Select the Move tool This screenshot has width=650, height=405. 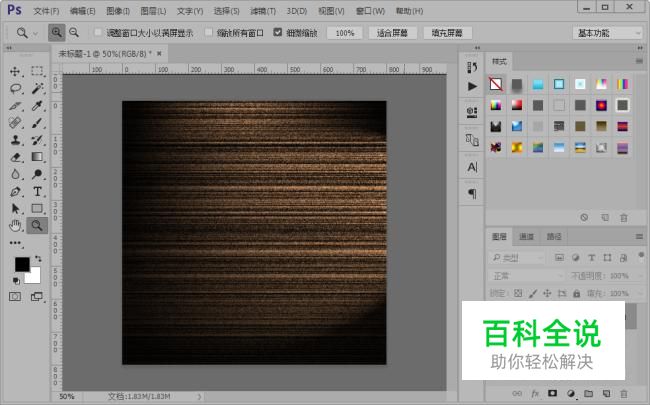pos(15,71)
